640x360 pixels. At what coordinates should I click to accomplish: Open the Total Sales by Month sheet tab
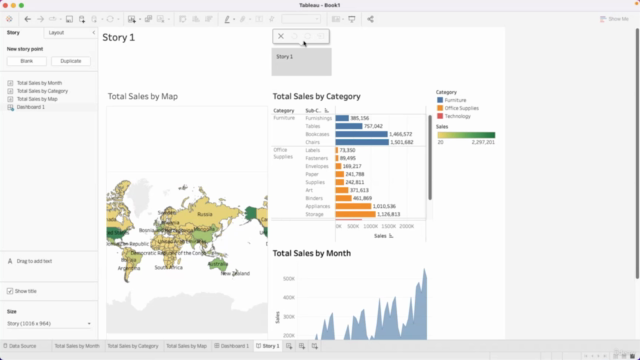[x=77, y=346]
